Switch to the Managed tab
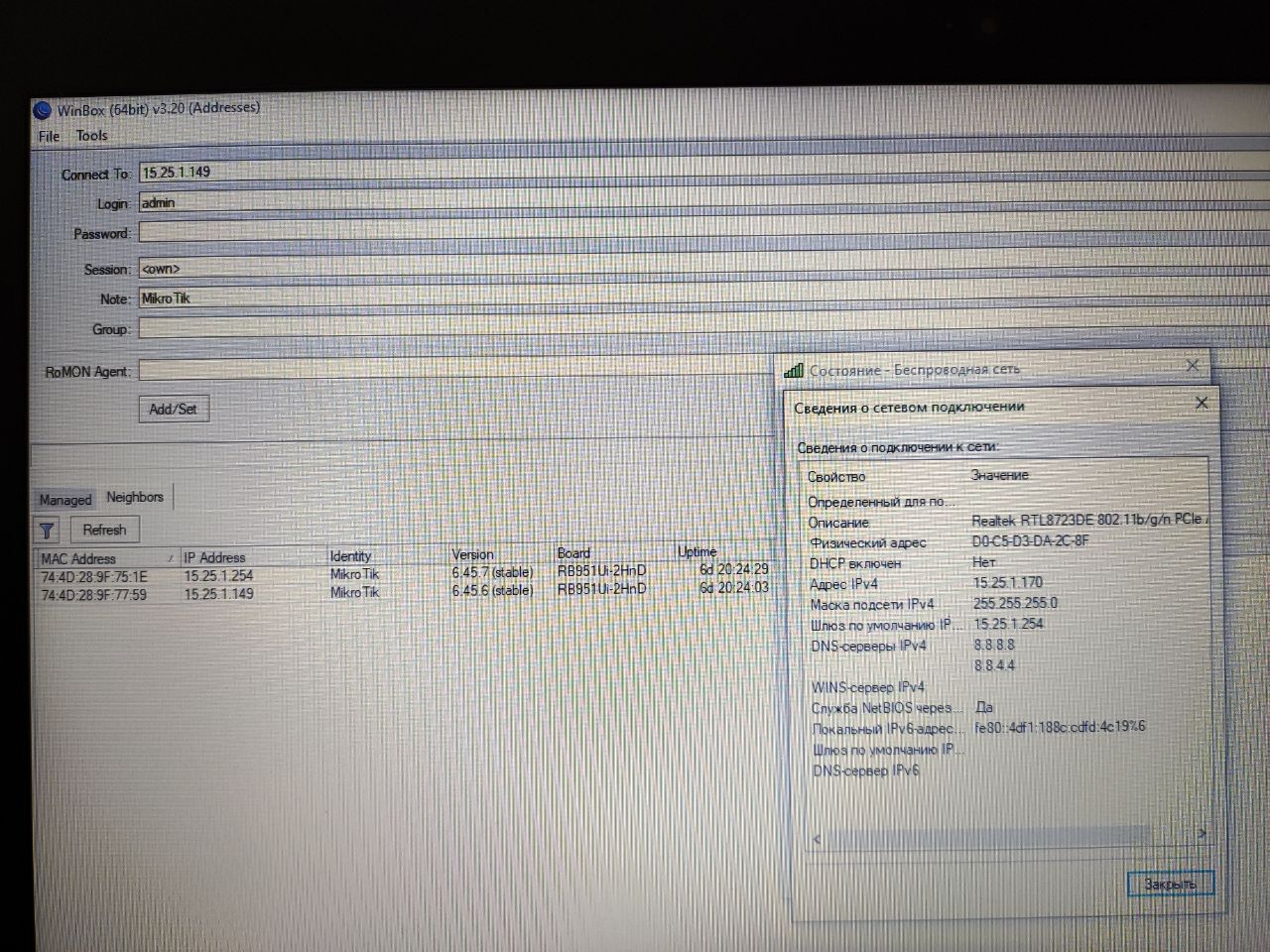The width and height of the screenshot is (1270, 952). 64,500
